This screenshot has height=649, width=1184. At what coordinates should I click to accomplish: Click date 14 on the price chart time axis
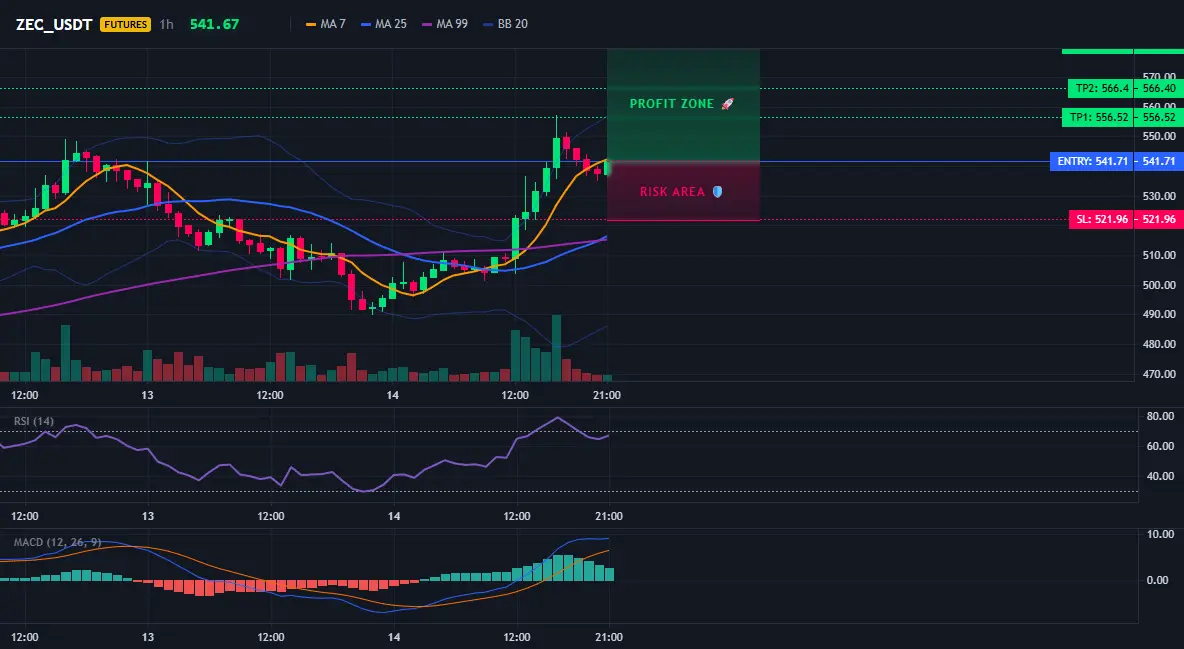393,395
